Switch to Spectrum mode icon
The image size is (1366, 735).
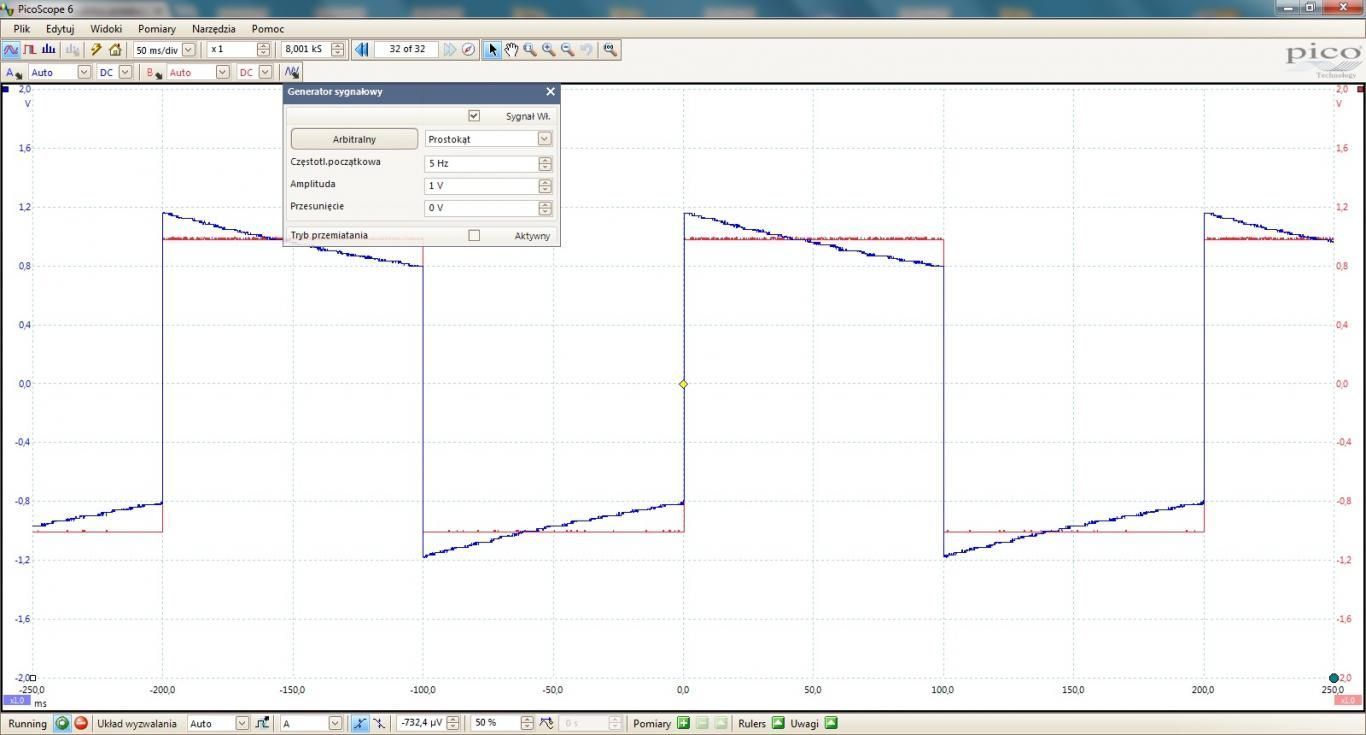click(x=48, y=49)
